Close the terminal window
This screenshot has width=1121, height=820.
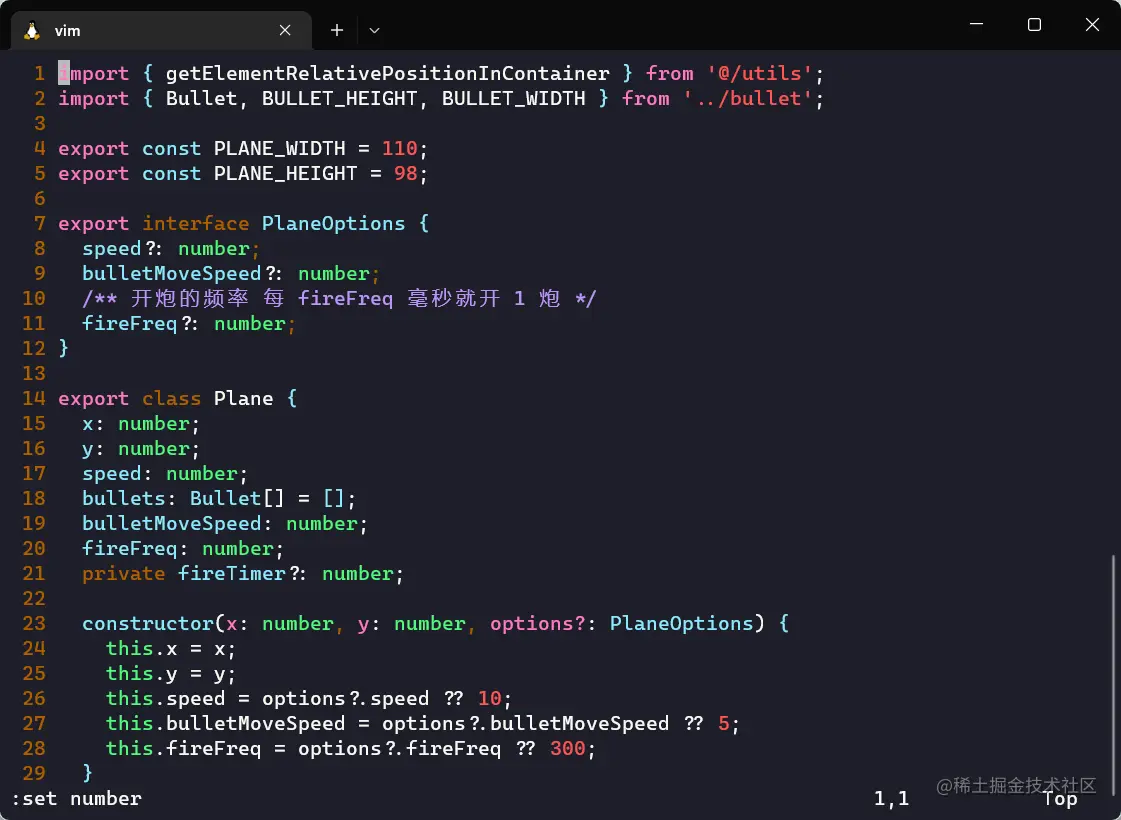[1092, 24]
